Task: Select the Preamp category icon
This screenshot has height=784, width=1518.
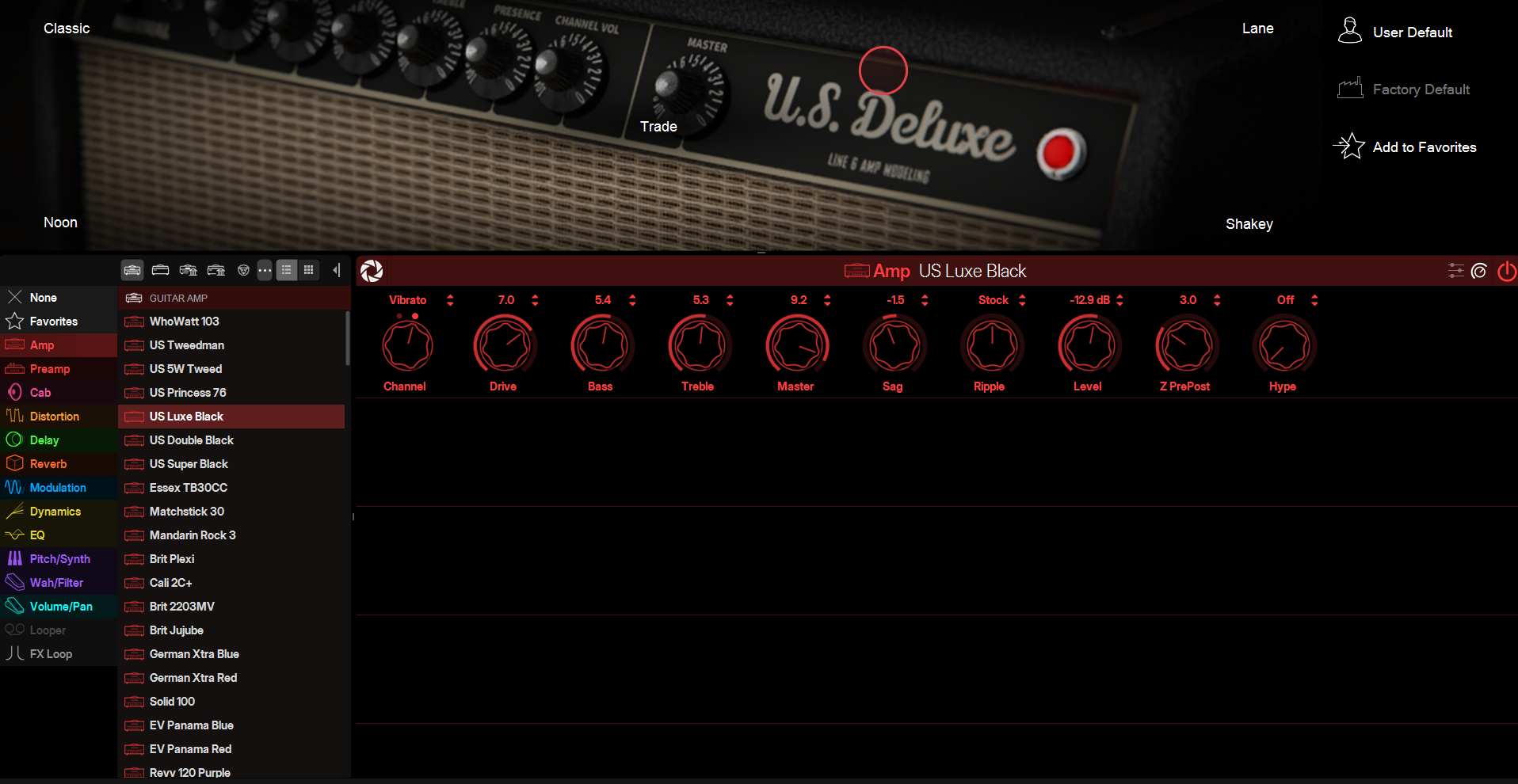Action: pos(14,368)
